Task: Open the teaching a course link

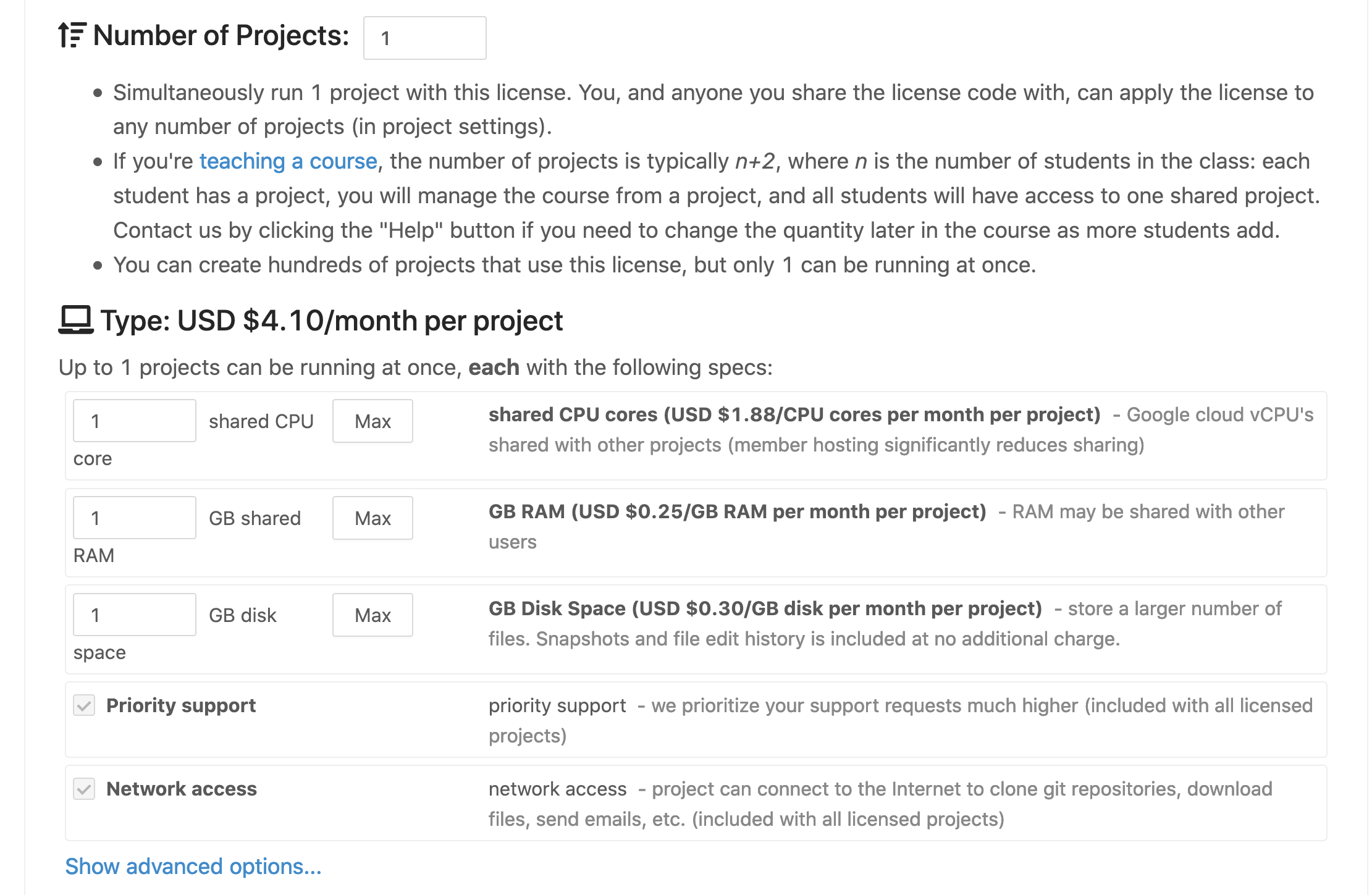Action: point(288,161)
